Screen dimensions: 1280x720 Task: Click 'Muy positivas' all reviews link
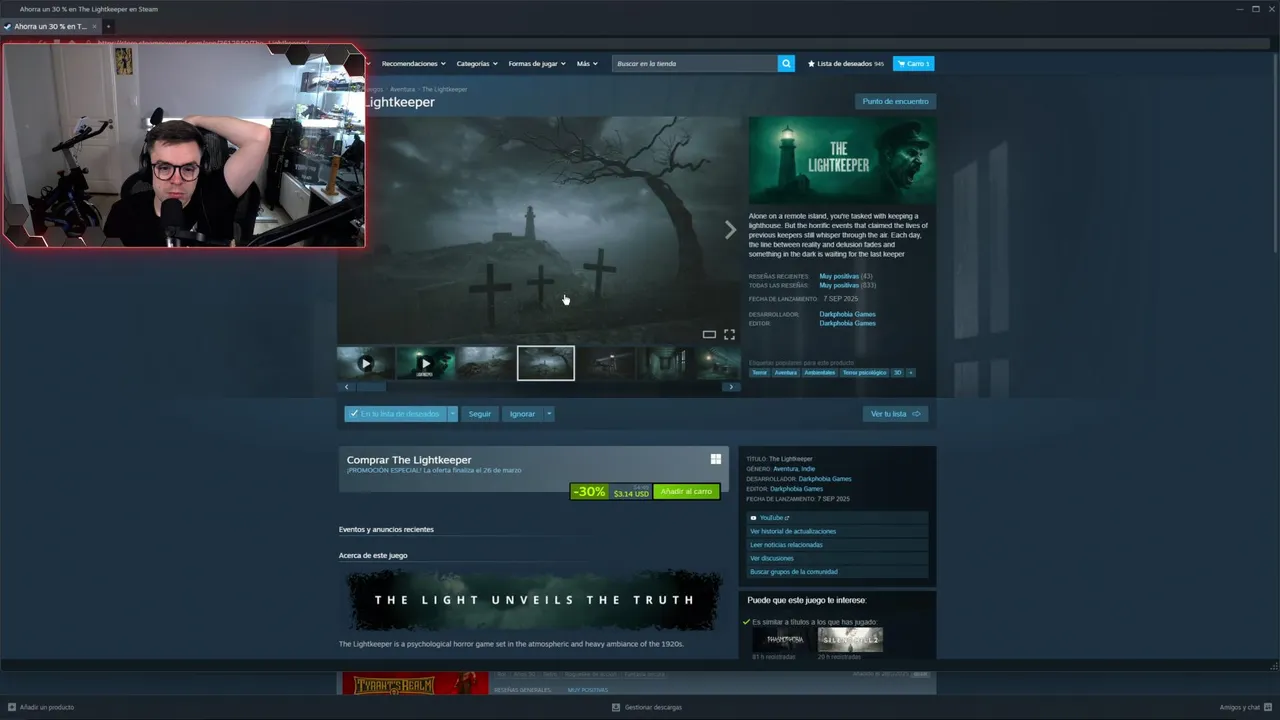(x=839, y=285)
